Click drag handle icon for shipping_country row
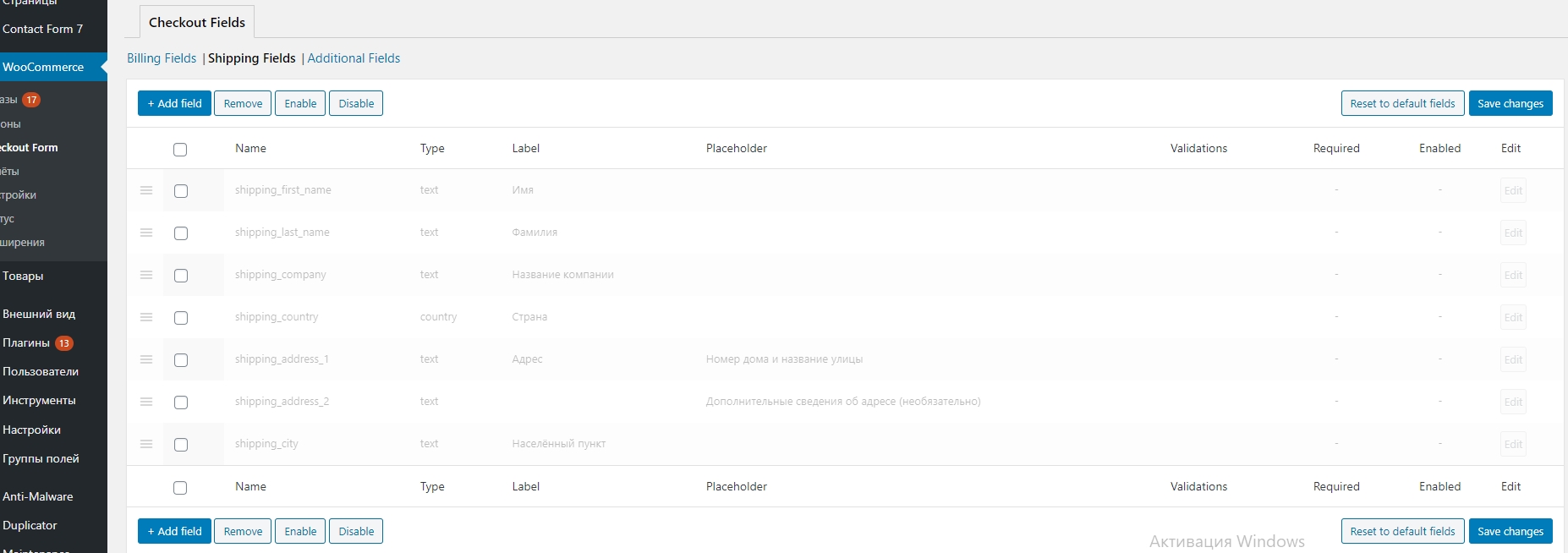This screenshot has width=1568, height=553. click(146, 317)
